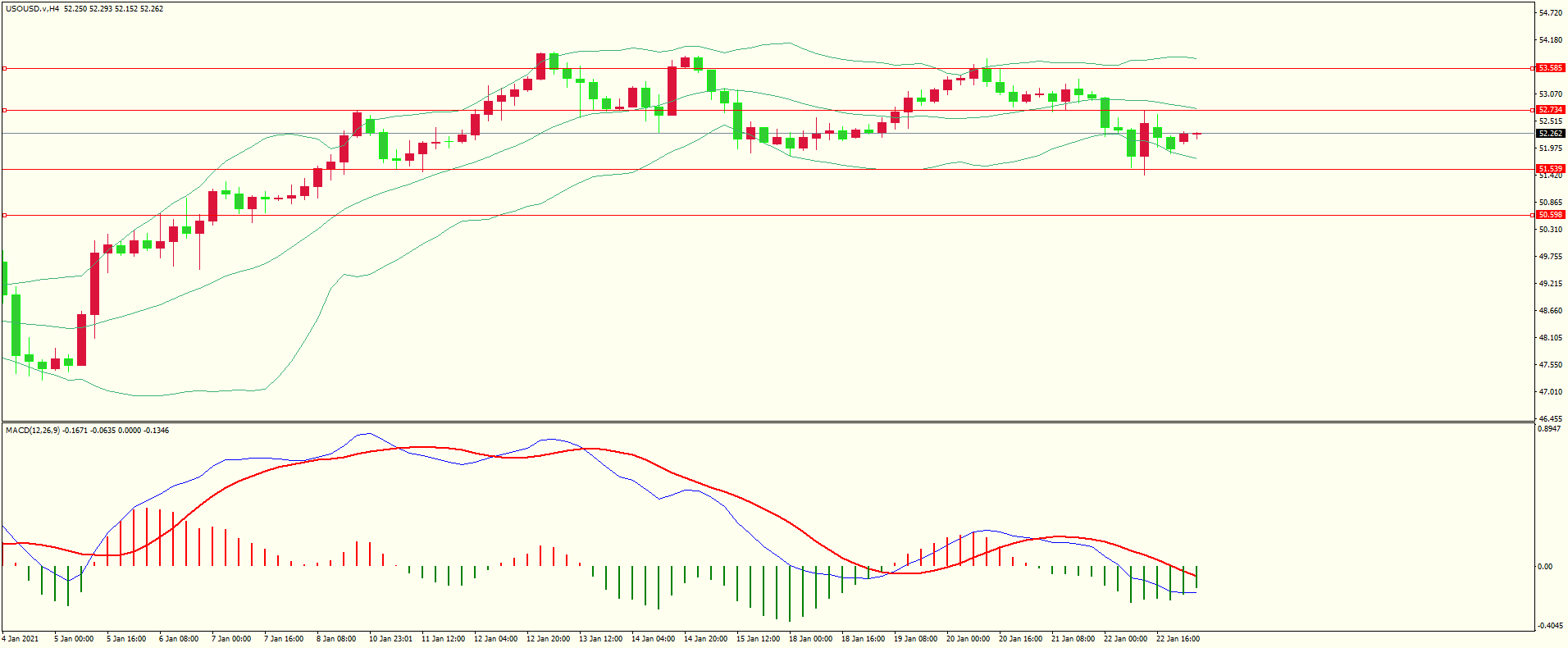Click the 48.105 price axis label
The width and height of the screenshot is (1568, 648).
coord(1550,338)
